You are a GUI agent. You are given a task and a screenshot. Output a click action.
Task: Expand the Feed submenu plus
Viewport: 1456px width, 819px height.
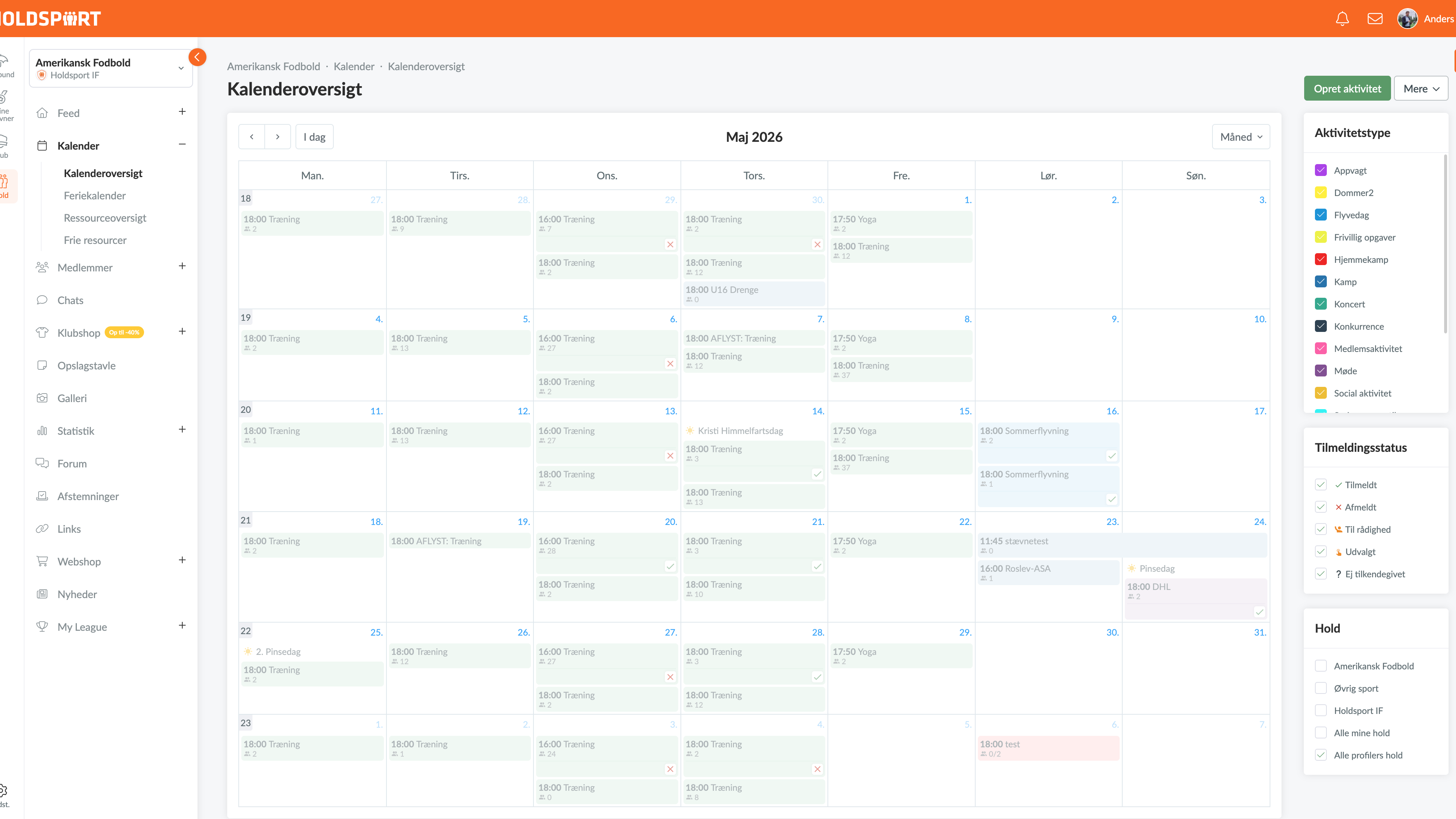coord(182,111)
